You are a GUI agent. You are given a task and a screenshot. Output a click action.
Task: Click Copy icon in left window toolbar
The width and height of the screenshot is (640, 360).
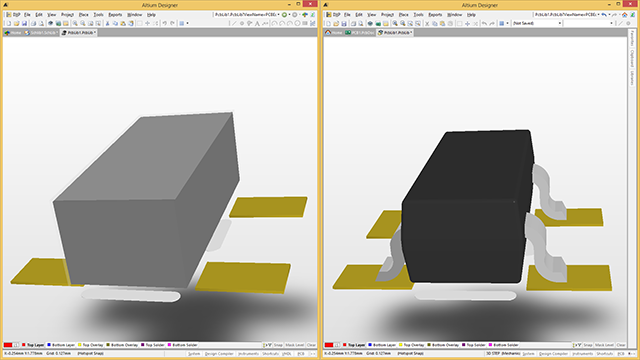coord(115,24)
